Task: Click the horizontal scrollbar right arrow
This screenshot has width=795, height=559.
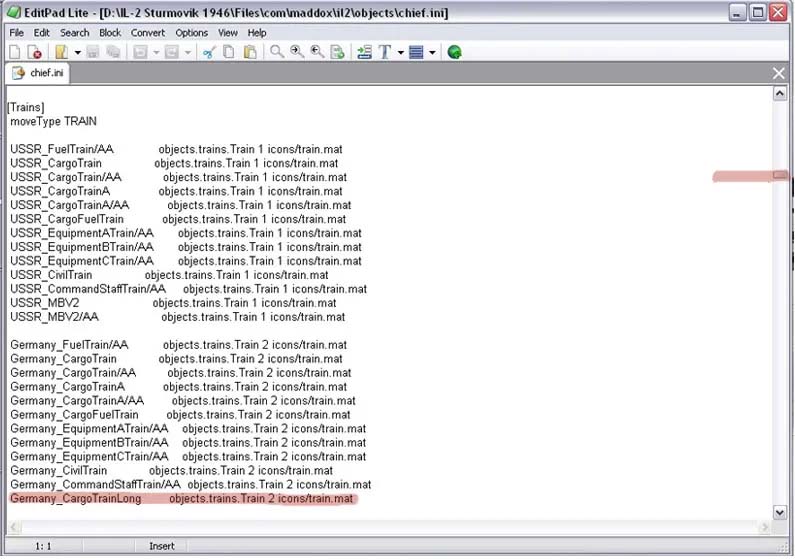Action: click(765, 527)
